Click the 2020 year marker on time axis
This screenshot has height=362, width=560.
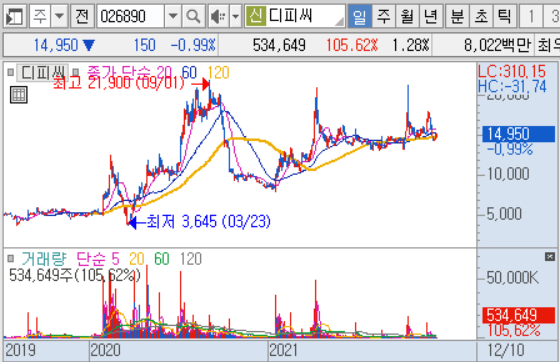105,350
